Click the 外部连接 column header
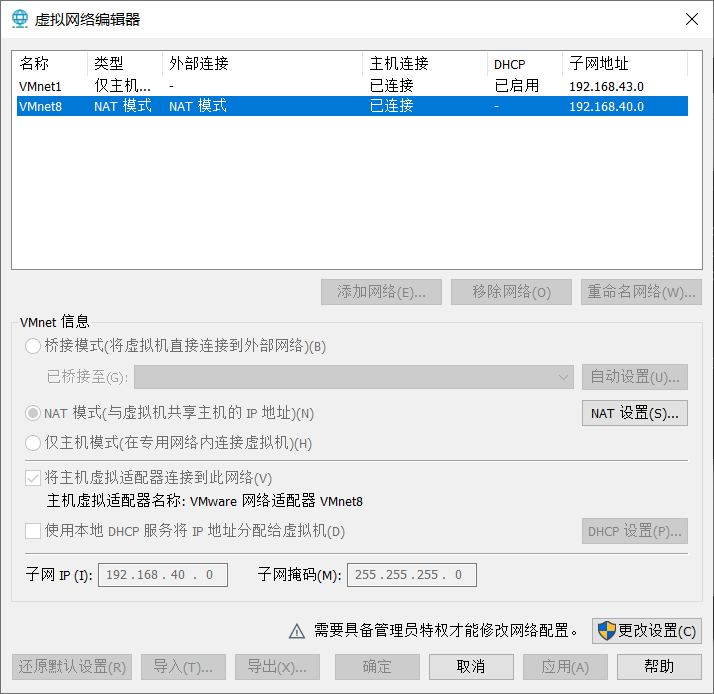 tap(262, 64)
